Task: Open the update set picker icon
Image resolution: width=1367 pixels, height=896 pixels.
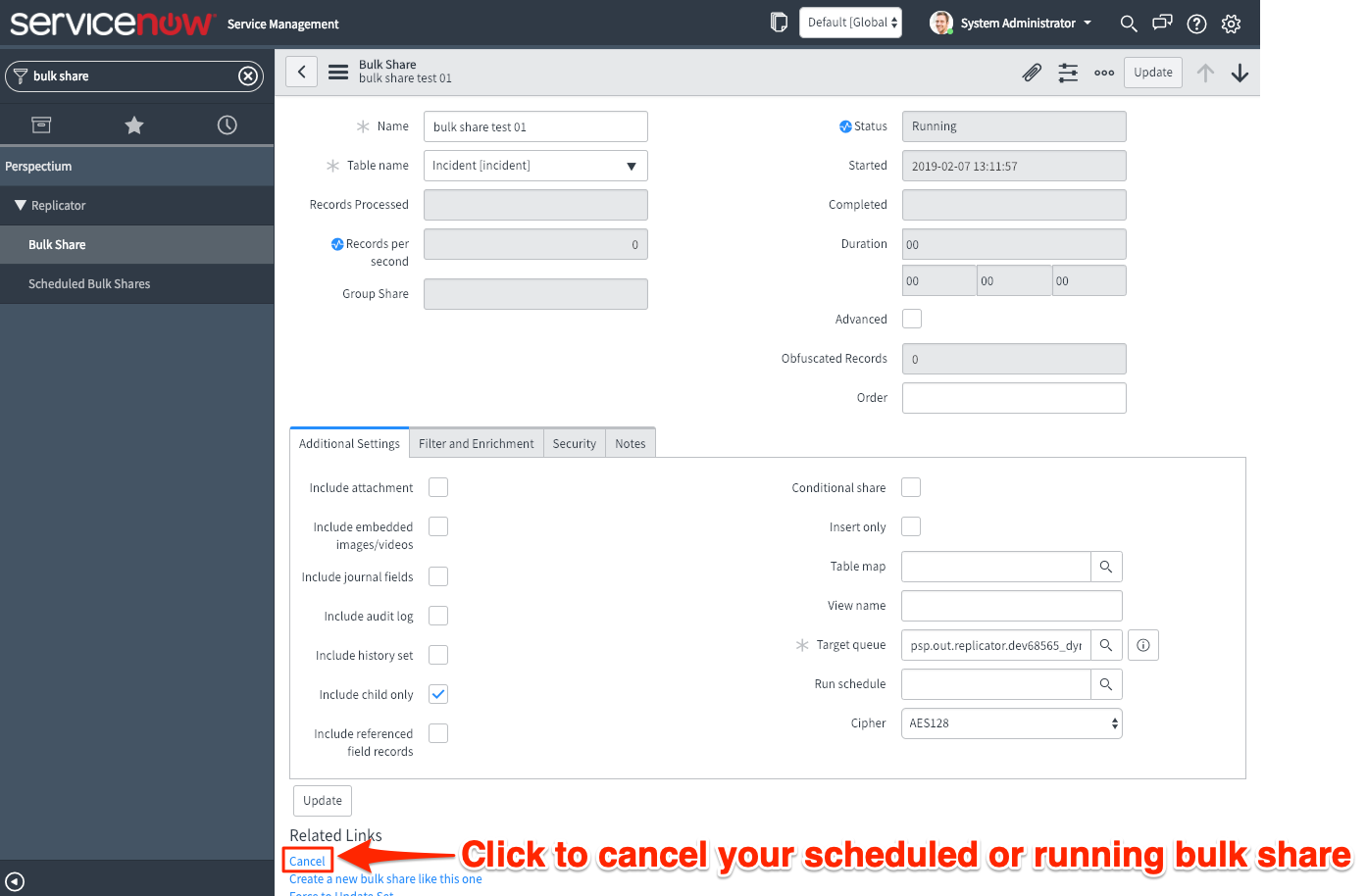Action: tap(780, 23)
